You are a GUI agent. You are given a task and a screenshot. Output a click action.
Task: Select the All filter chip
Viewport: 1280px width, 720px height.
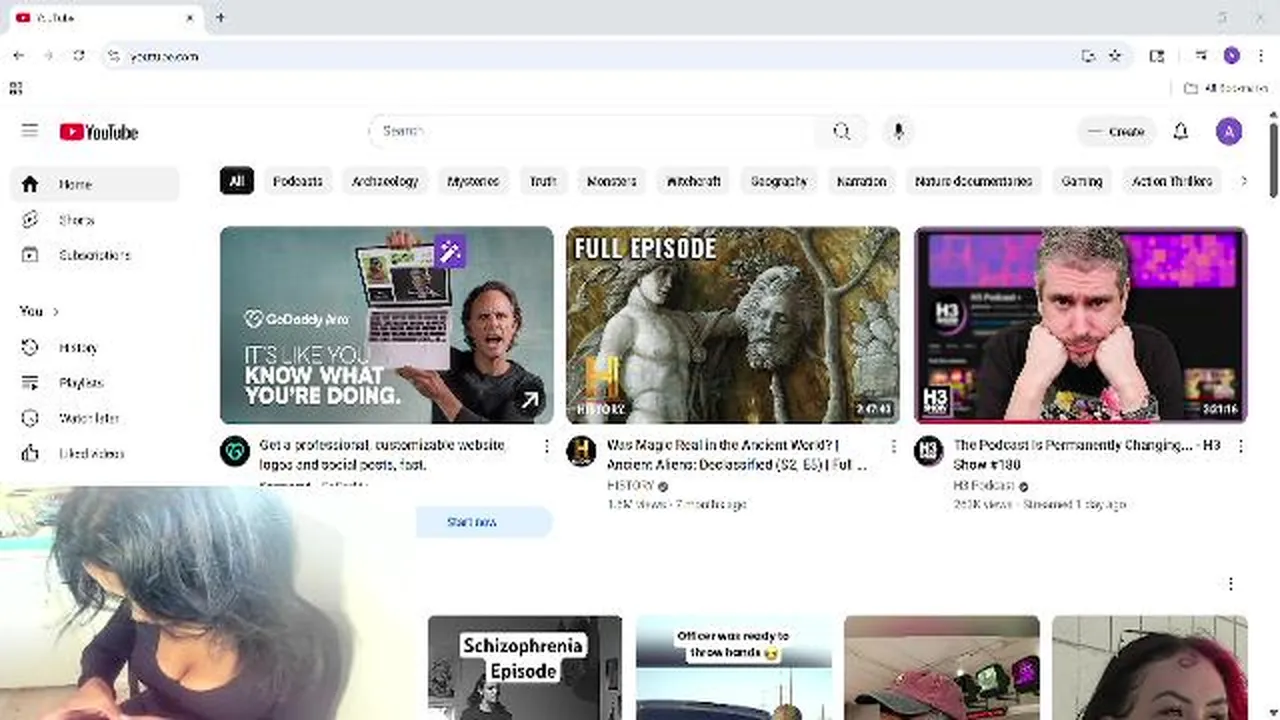[x=236, y=181]
